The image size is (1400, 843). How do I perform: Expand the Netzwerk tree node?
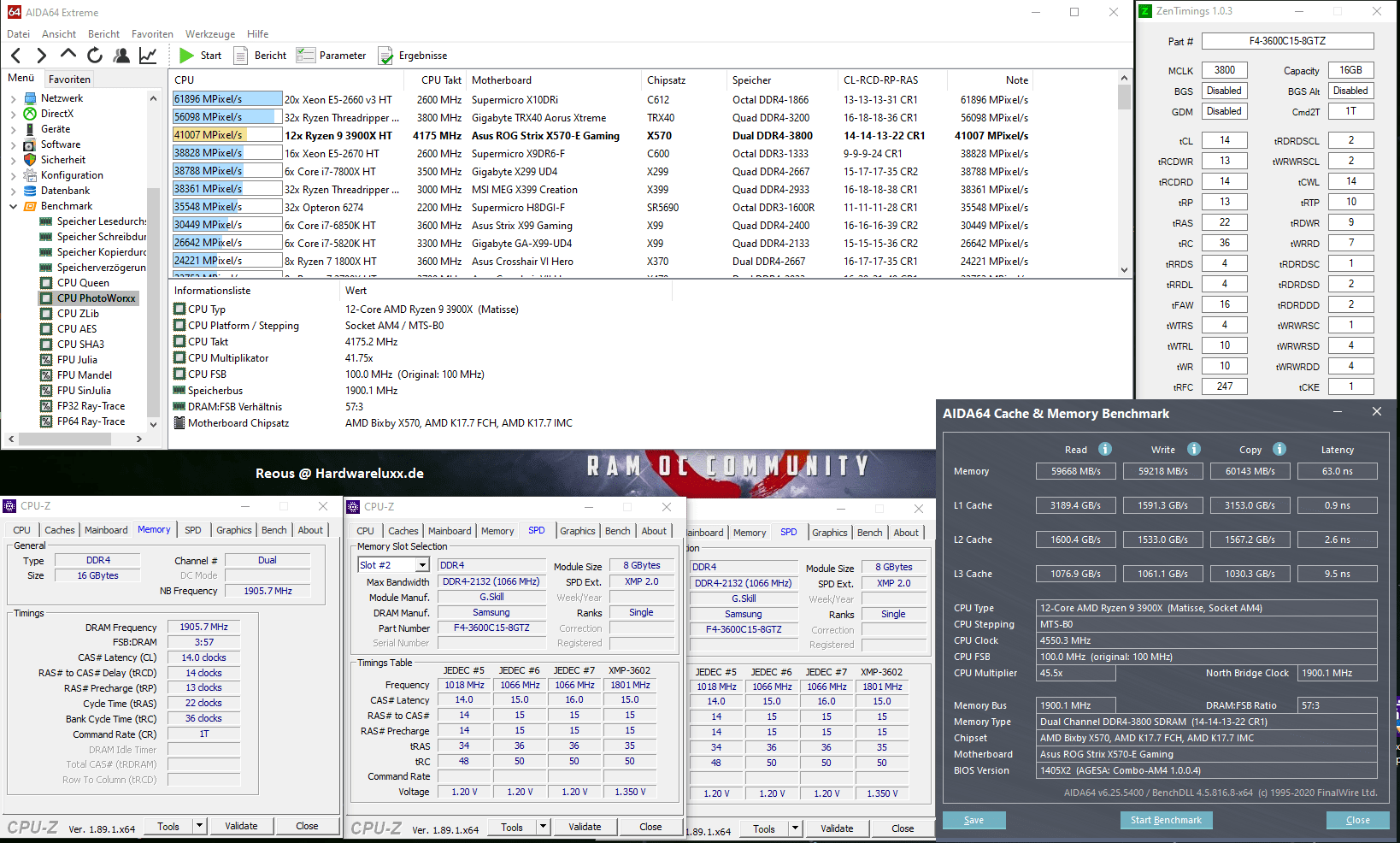(x=13, y=99)
